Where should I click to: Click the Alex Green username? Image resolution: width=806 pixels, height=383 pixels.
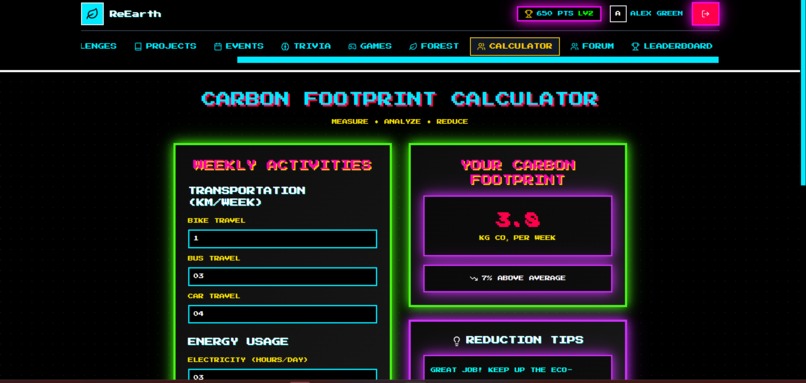[656, 14]
